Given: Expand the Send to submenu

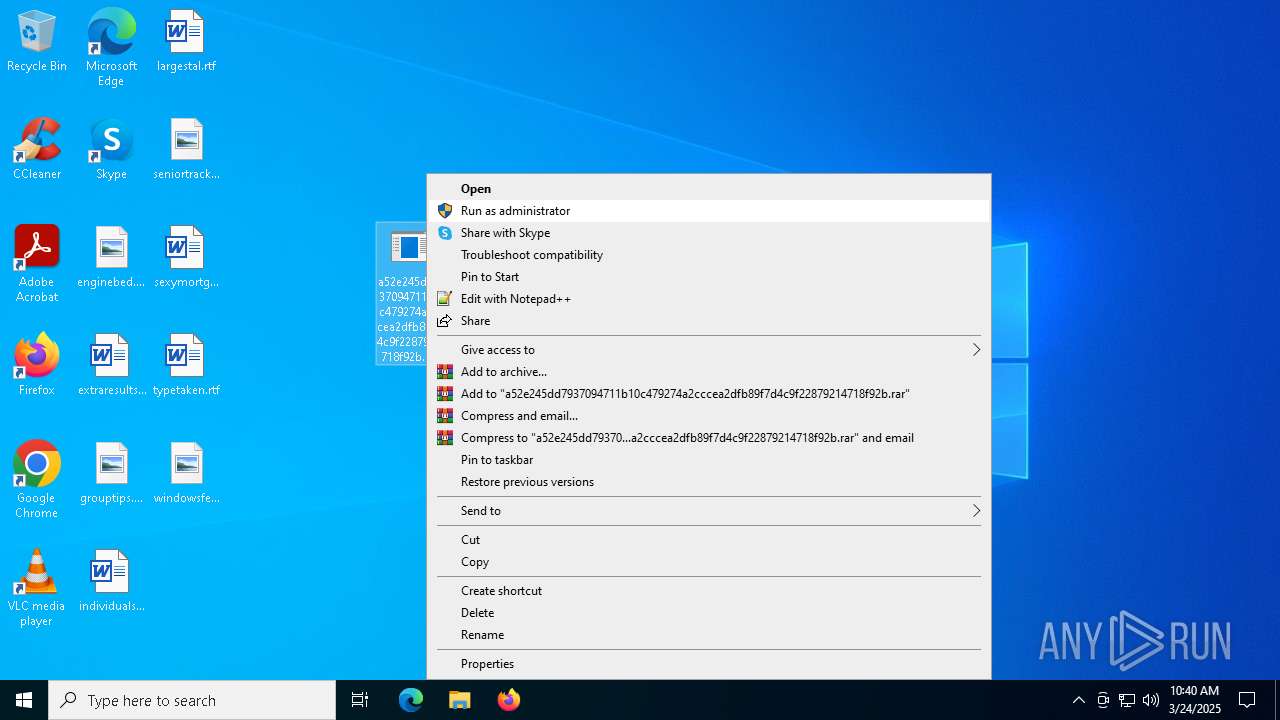Looking at the screenshot, I should (x=709, y=511).
